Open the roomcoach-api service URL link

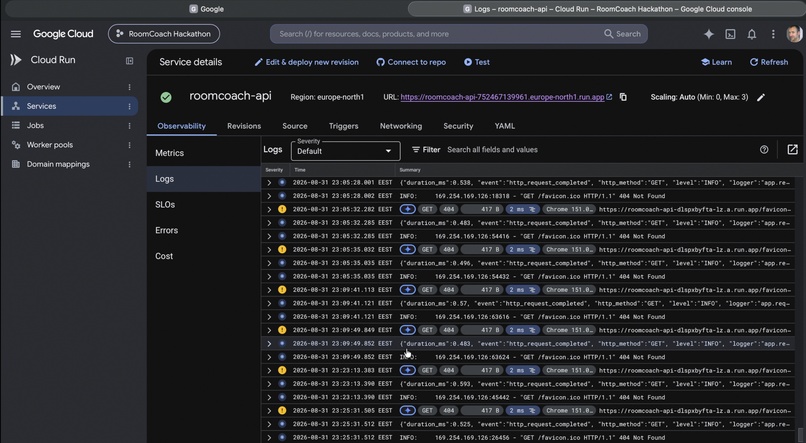click(x=502, y=97)
